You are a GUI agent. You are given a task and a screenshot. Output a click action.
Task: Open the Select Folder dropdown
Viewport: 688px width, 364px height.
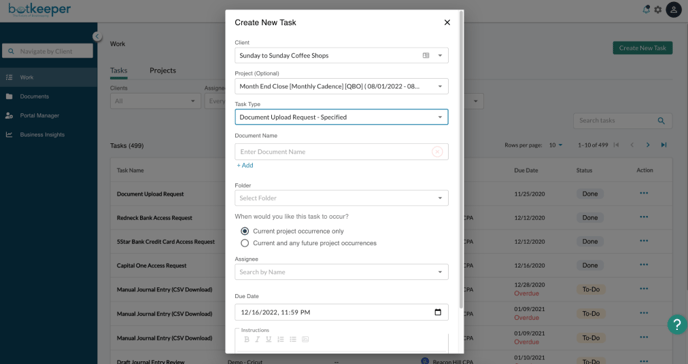[x=341, y=198]
